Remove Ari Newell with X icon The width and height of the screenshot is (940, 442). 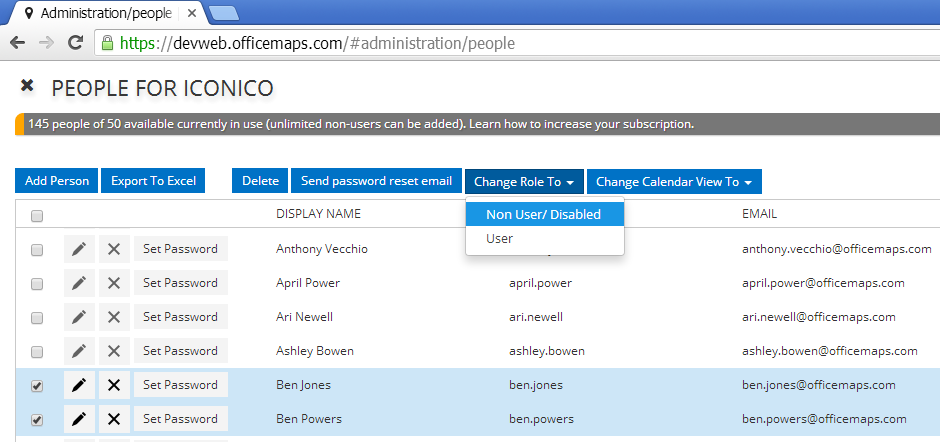pos(114,317)
